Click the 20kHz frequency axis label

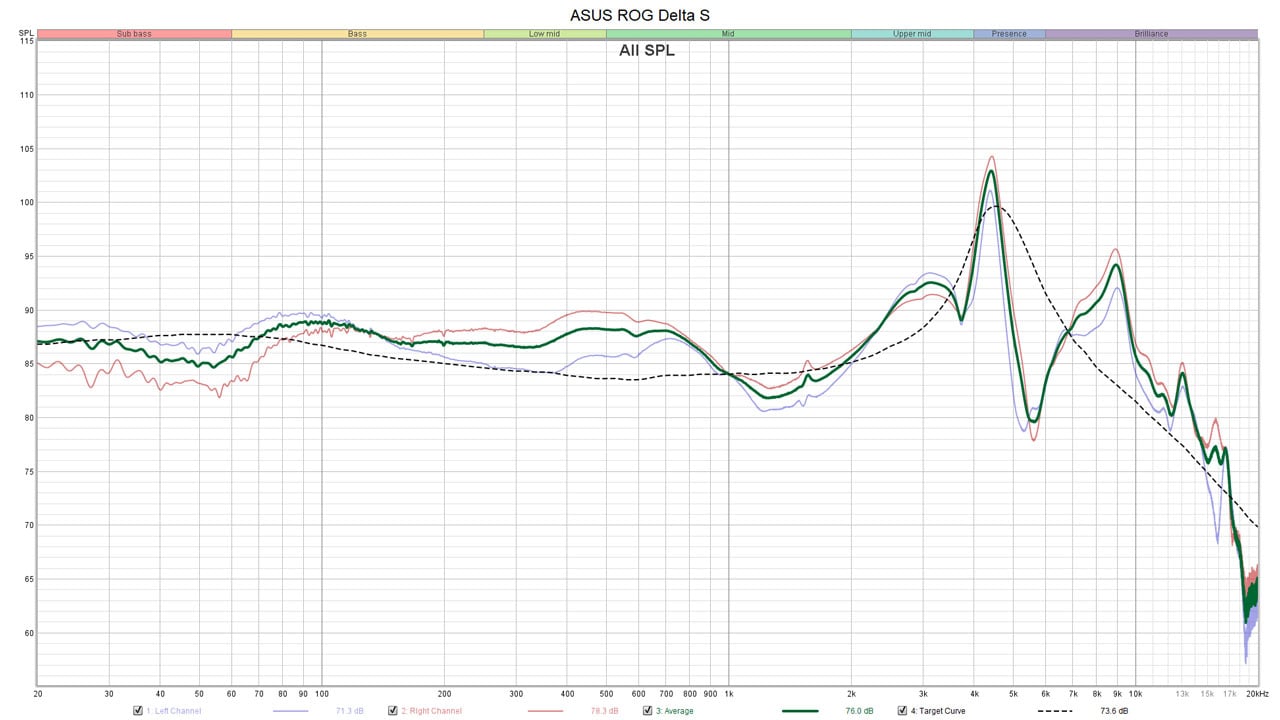[x=1258, y=693]
